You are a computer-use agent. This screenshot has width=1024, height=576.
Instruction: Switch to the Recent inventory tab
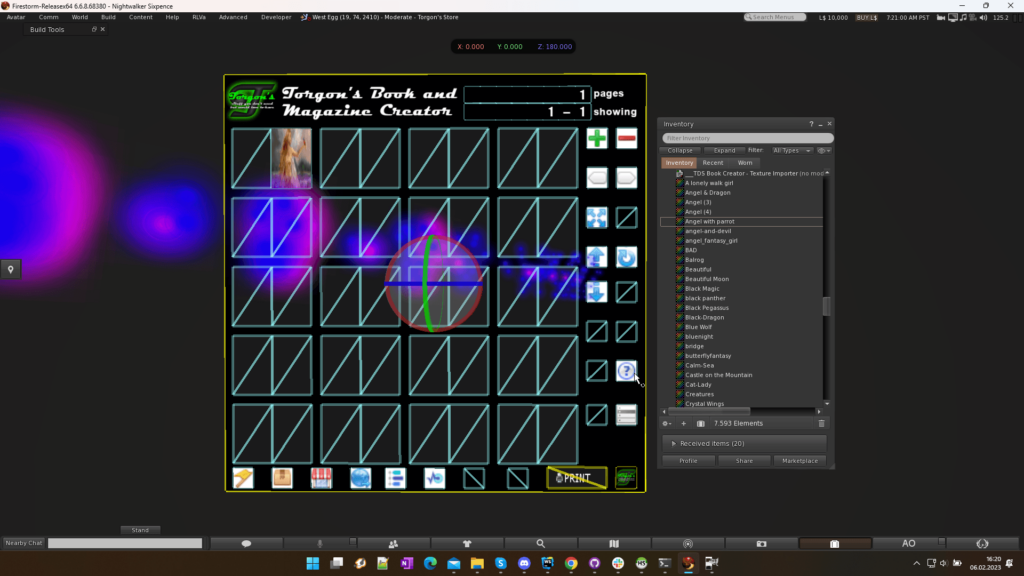tap(712, 163)
